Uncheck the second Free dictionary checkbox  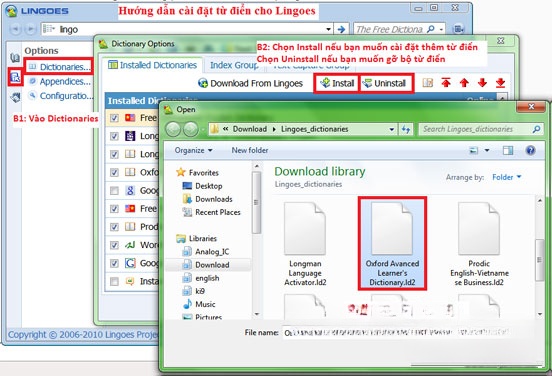pos(114,209)
